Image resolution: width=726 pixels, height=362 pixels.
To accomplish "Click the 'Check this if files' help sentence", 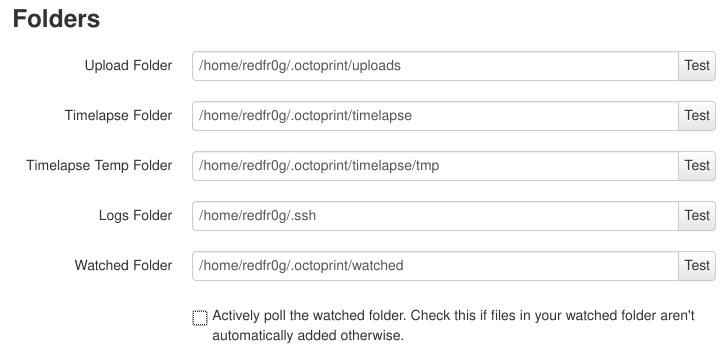I will 553,316.
